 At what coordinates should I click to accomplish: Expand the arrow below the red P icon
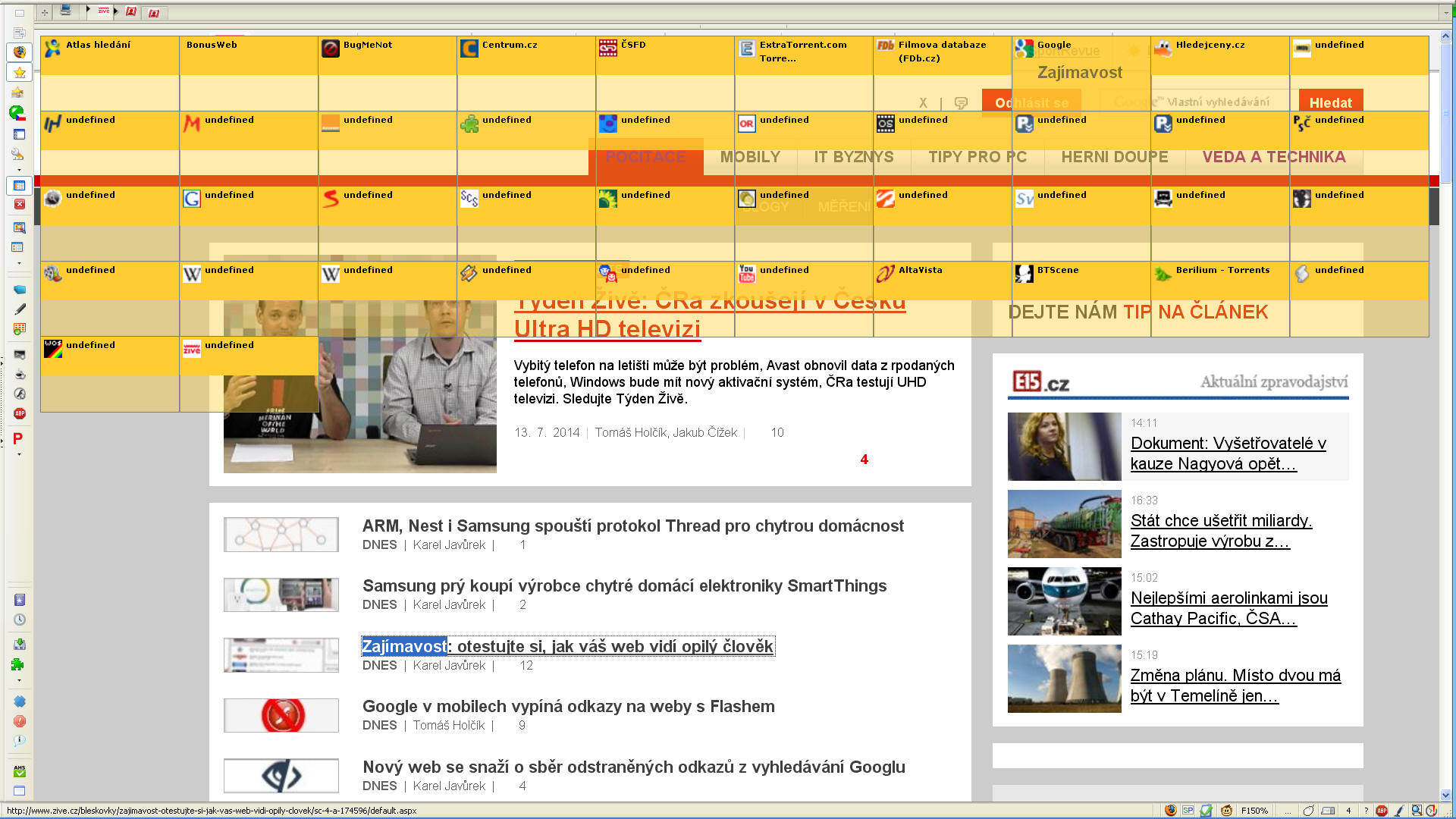[x=19, y=455]
